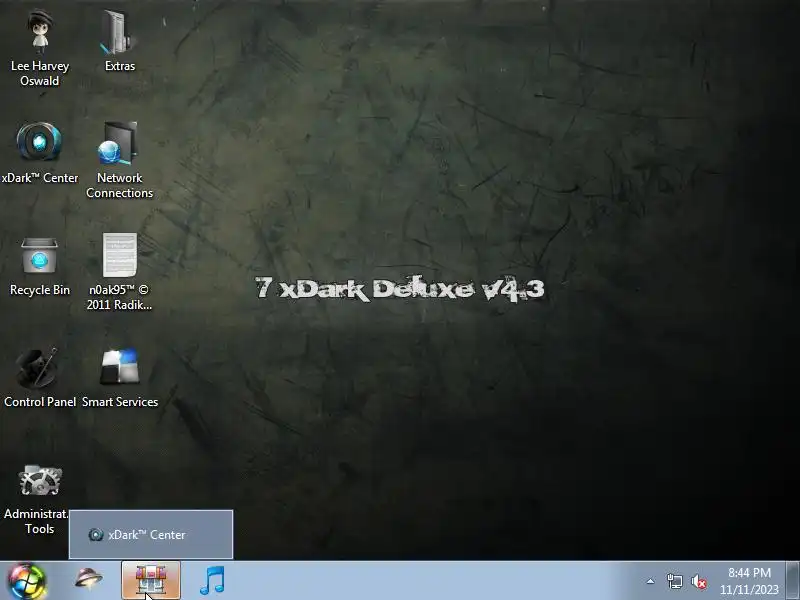Open the music note taskbar icon

(x=212, y=581)
